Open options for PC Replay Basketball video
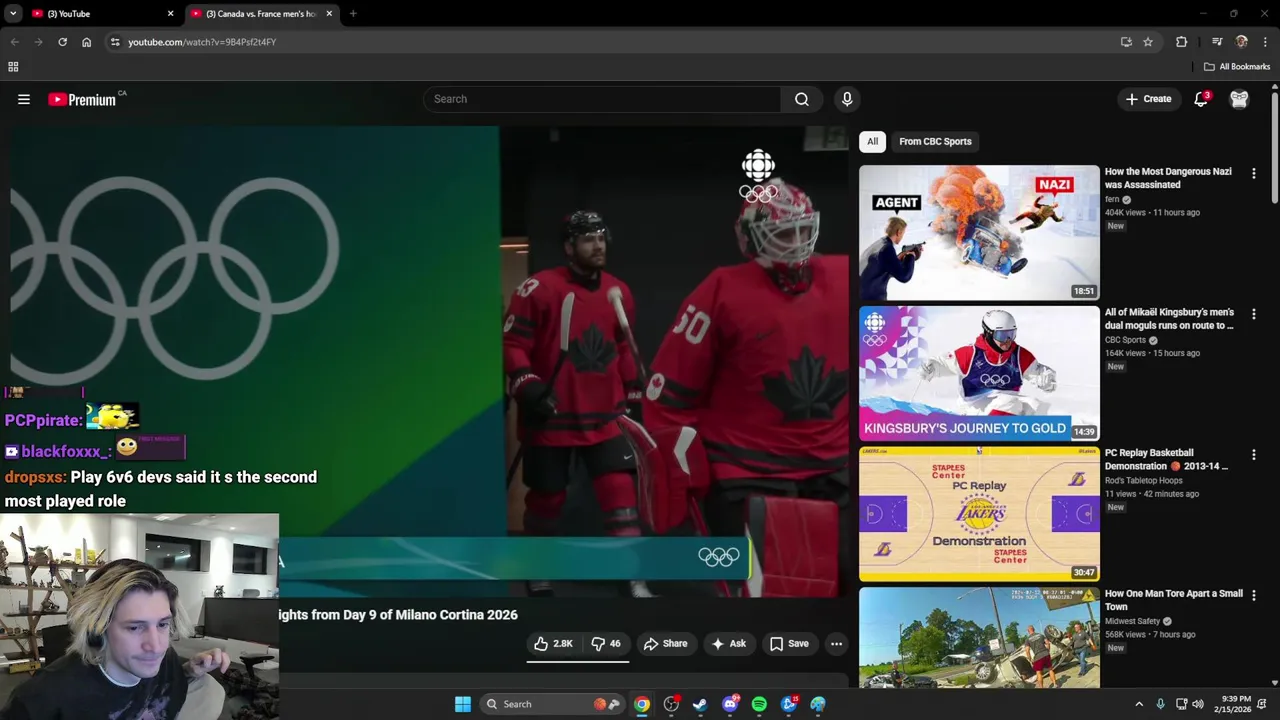The width and height of the screenshot is (1280, 720). click(x=1254, y=454)
